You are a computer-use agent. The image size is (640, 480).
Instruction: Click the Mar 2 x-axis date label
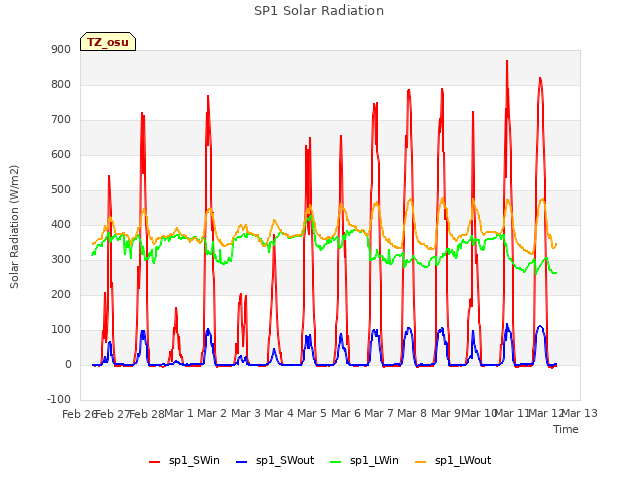coord(212,413)
